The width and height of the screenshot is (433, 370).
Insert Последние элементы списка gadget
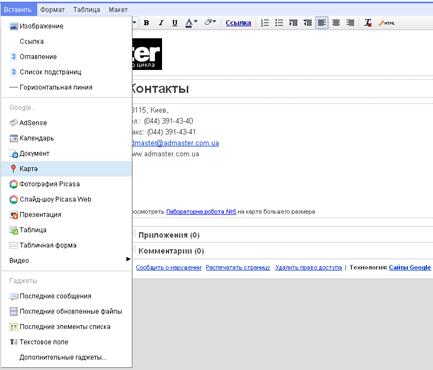(x=66, y=327)
